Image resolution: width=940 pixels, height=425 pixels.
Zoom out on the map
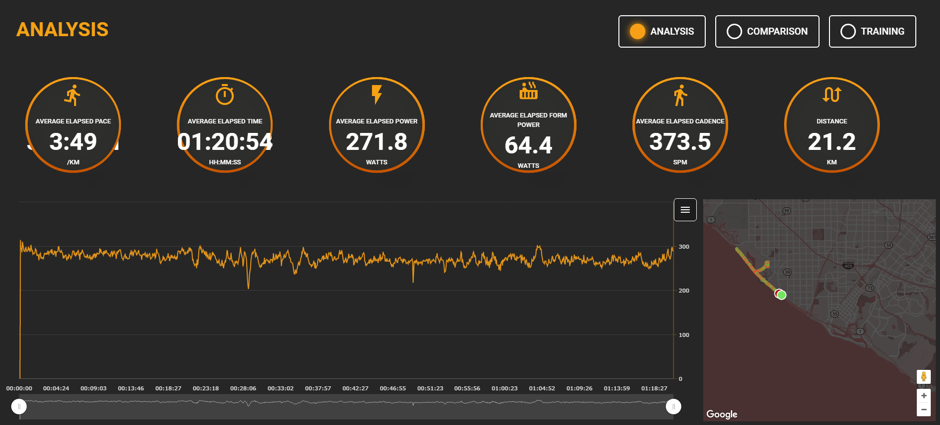(924, 409)
